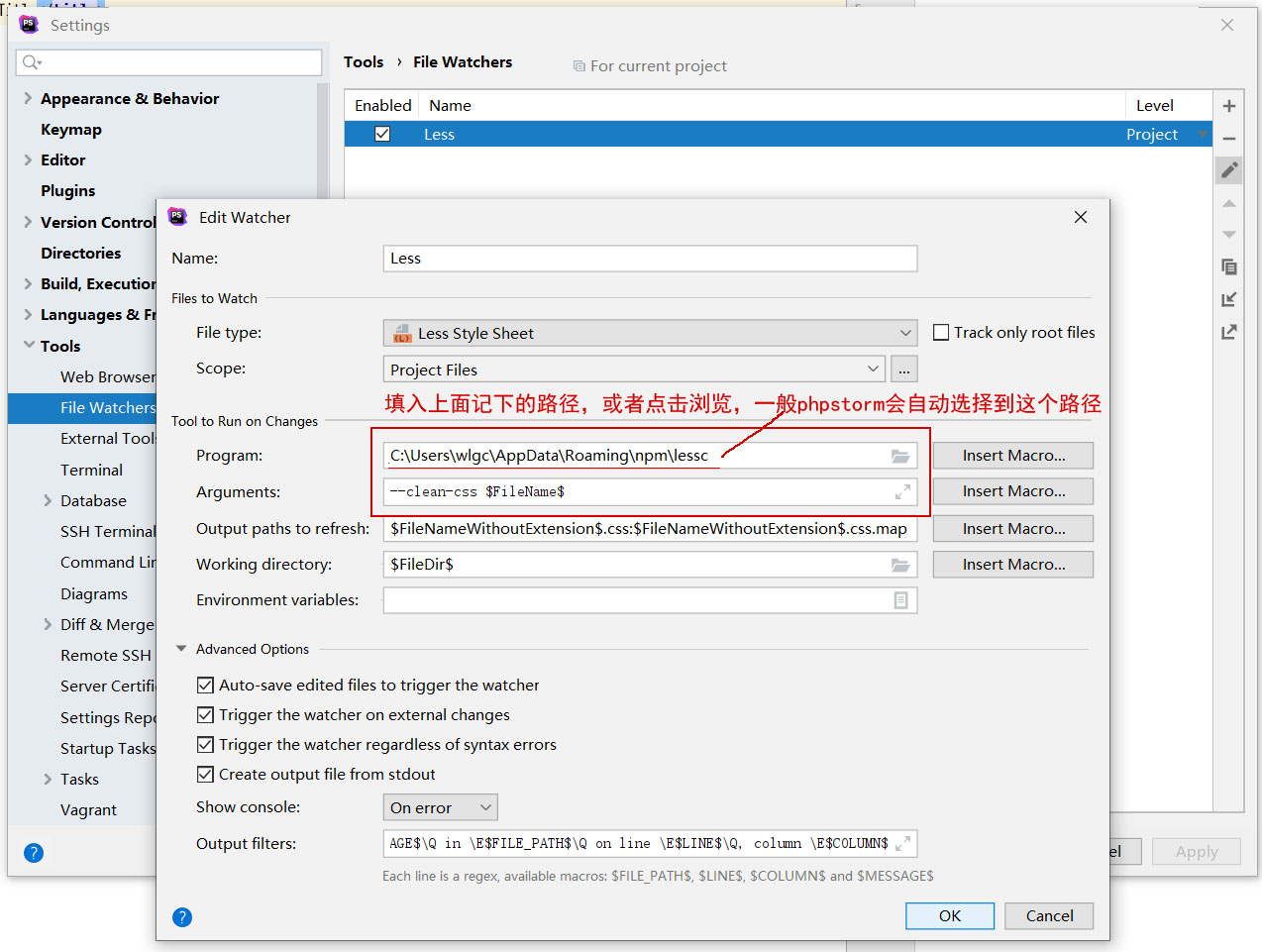This screenshot has width=1262, height=952.
Task: Expand the Editor tree node
Action: [28, 159]
